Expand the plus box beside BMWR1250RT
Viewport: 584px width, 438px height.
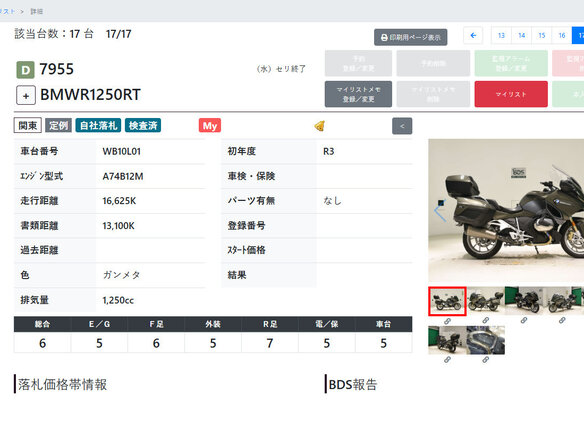click(x=26, y=95)
